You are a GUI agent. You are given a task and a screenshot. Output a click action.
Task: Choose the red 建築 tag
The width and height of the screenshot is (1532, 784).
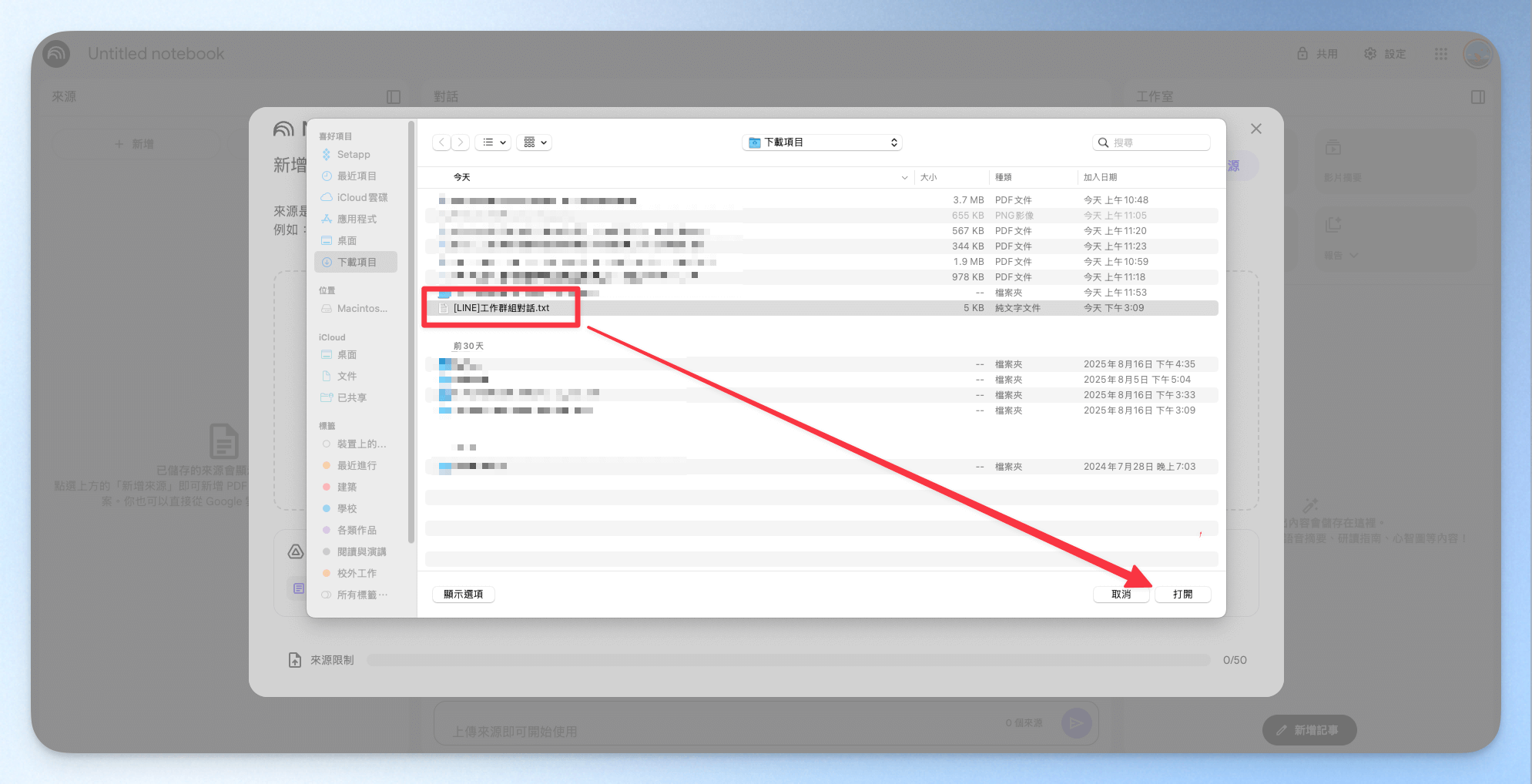click(x=347, y=487)
